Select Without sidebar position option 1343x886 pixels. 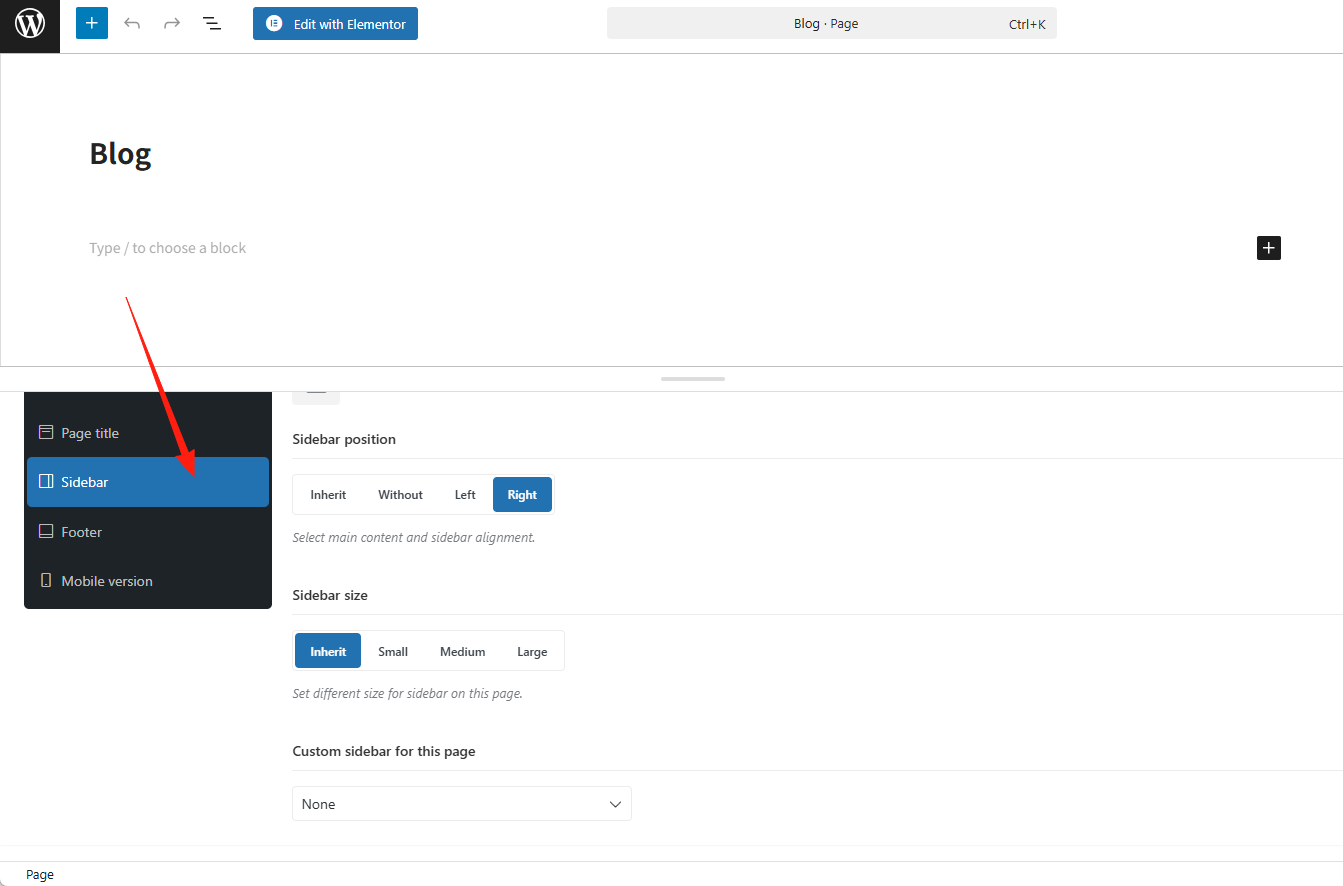coord(400,495)
